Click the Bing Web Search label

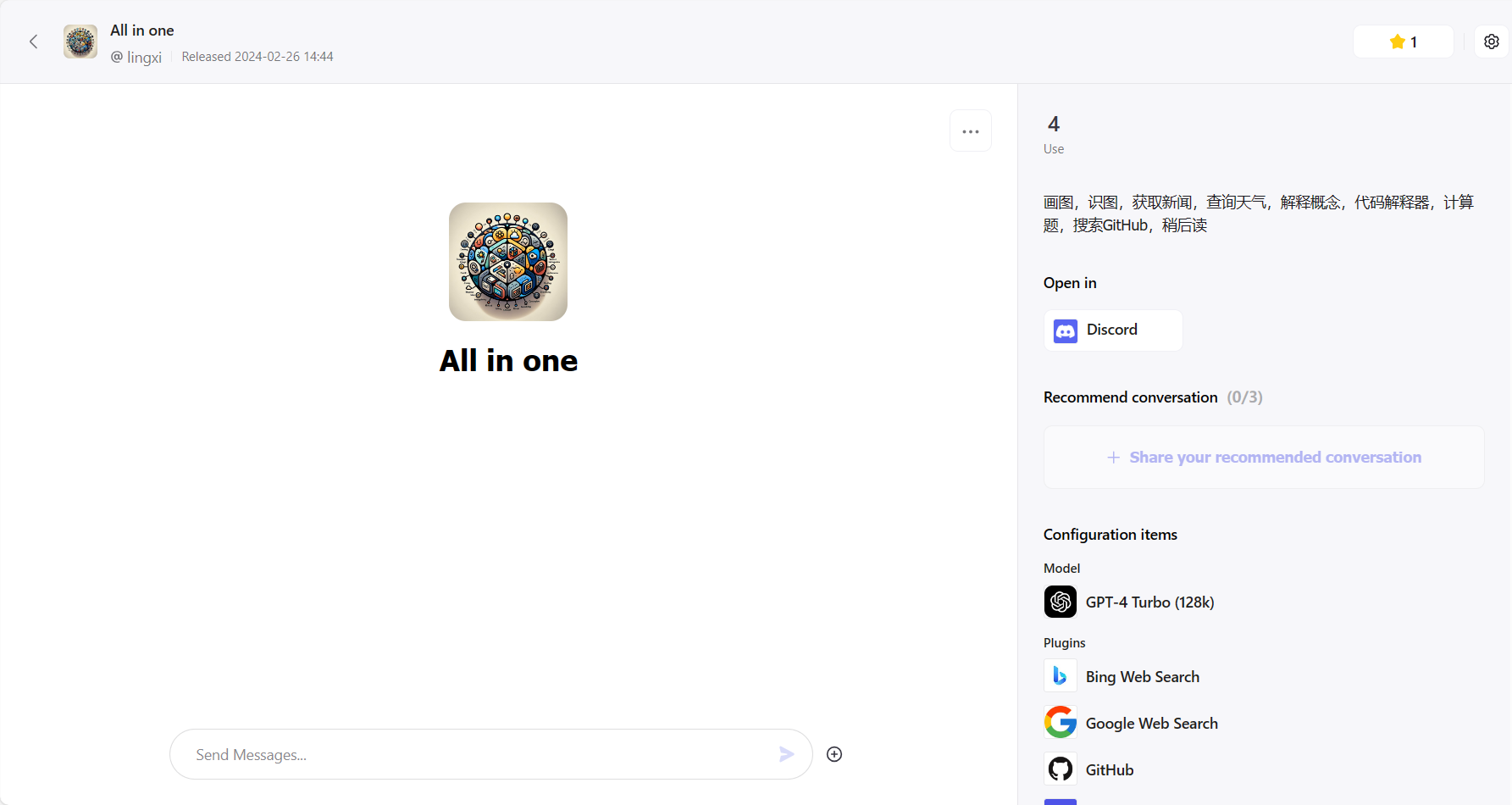(x=1143, y=677)
